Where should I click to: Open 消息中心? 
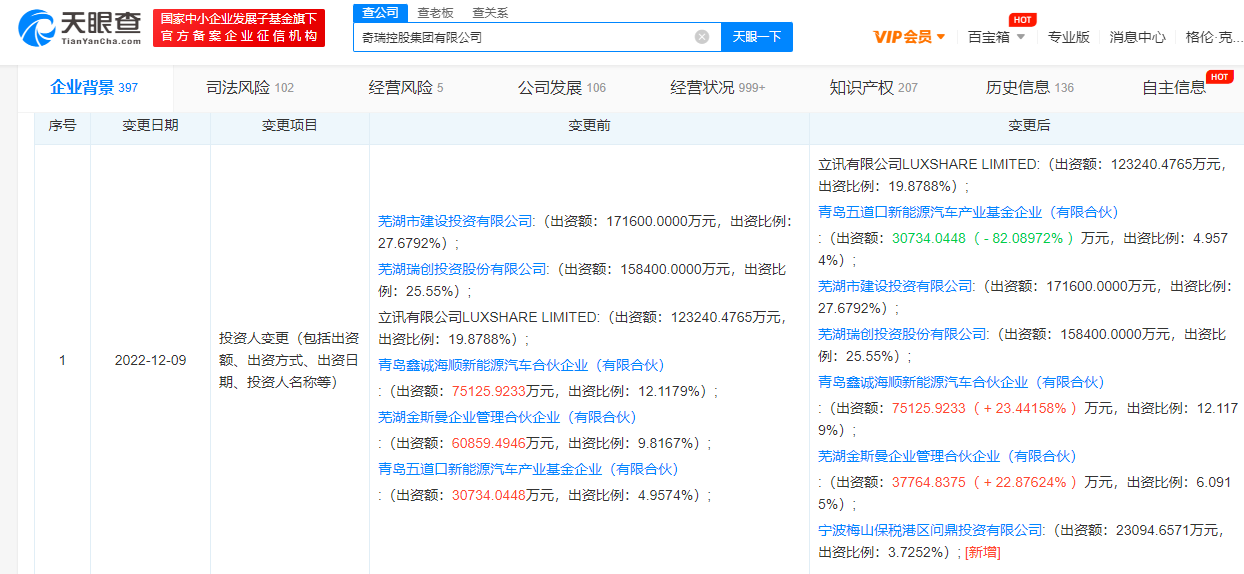coord(1137,37)
